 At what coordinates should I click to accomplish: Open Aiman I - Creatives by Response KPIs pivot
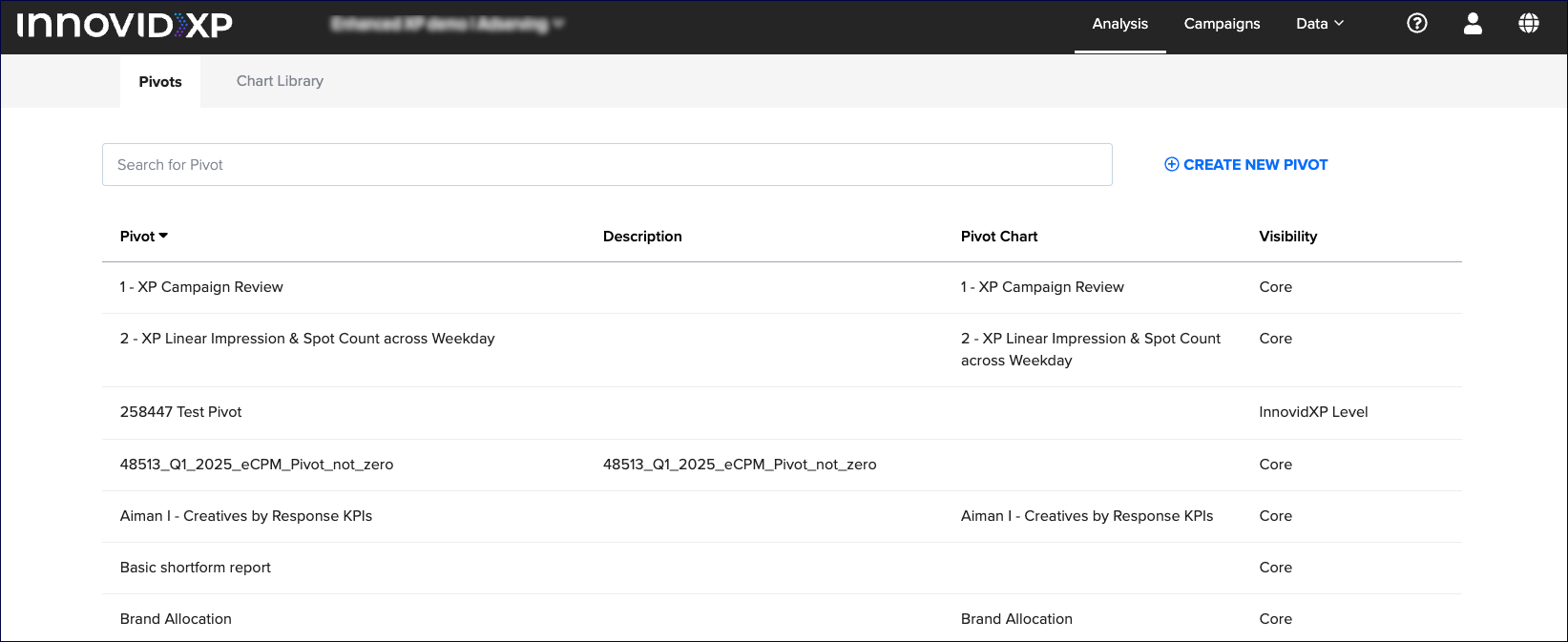246,516
